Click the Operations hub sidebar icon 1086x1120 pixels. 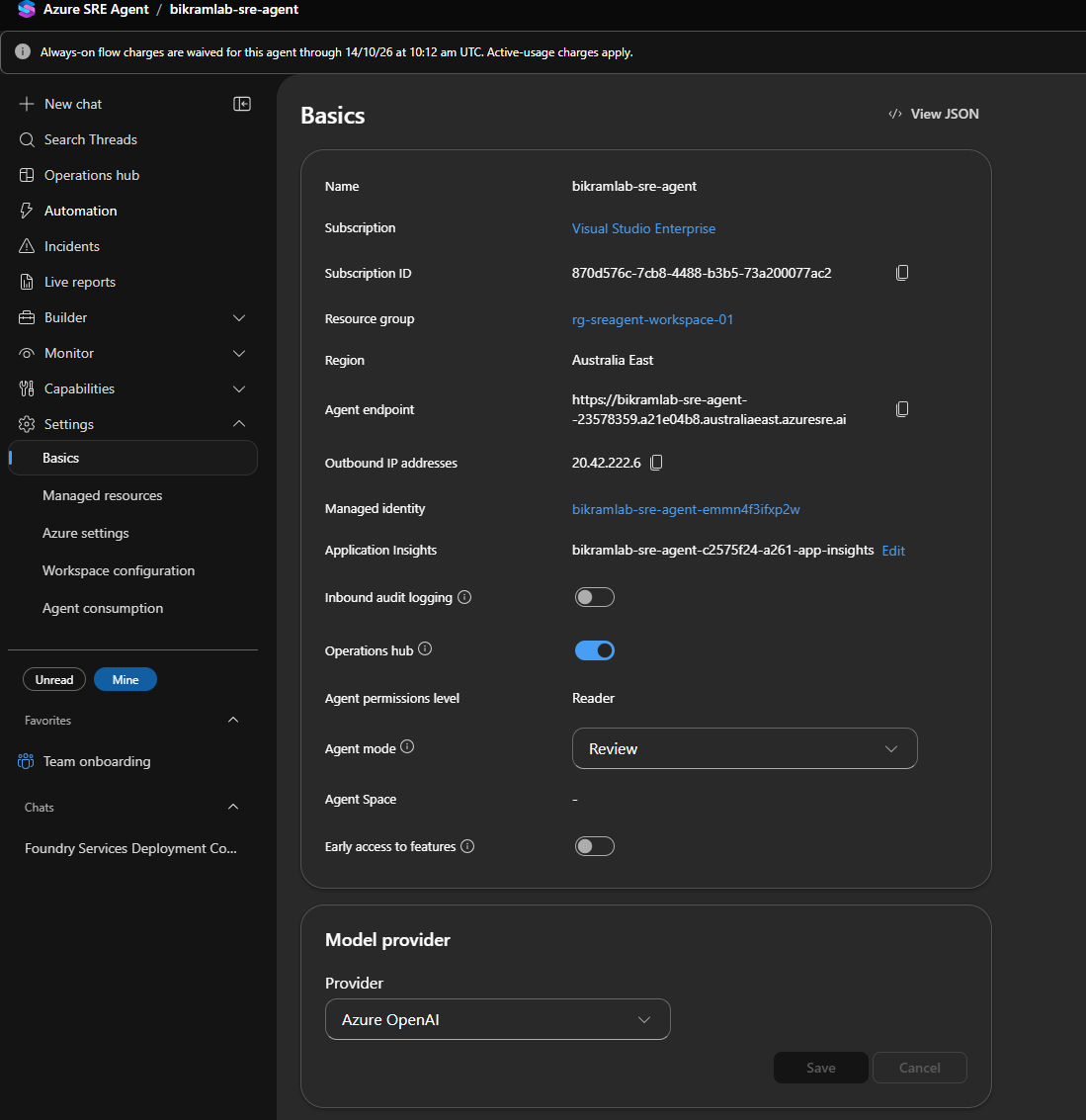[27, 175]
